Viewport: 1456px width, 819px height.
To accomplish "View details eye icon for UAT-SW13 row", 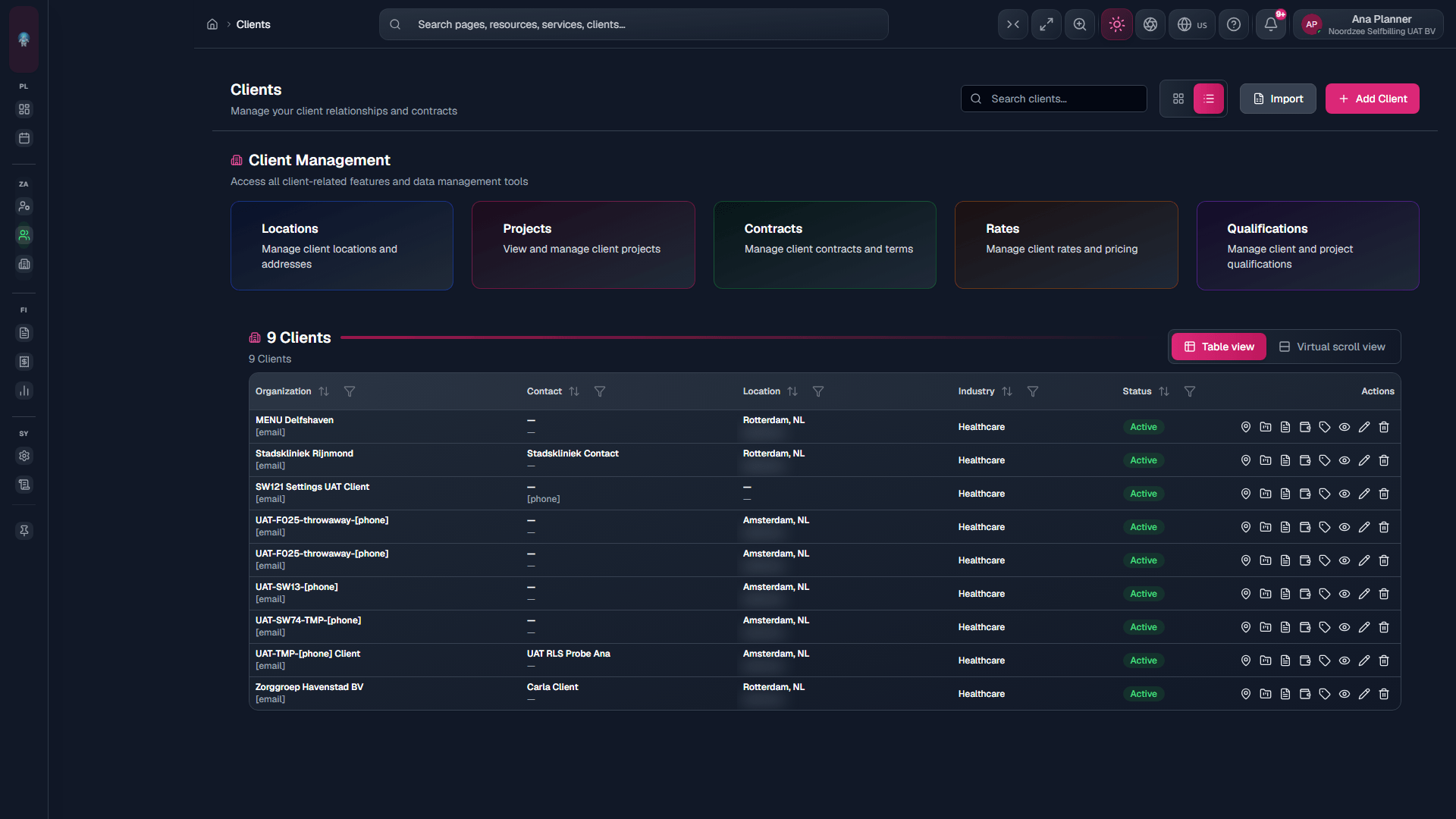I will point(1344,594).
